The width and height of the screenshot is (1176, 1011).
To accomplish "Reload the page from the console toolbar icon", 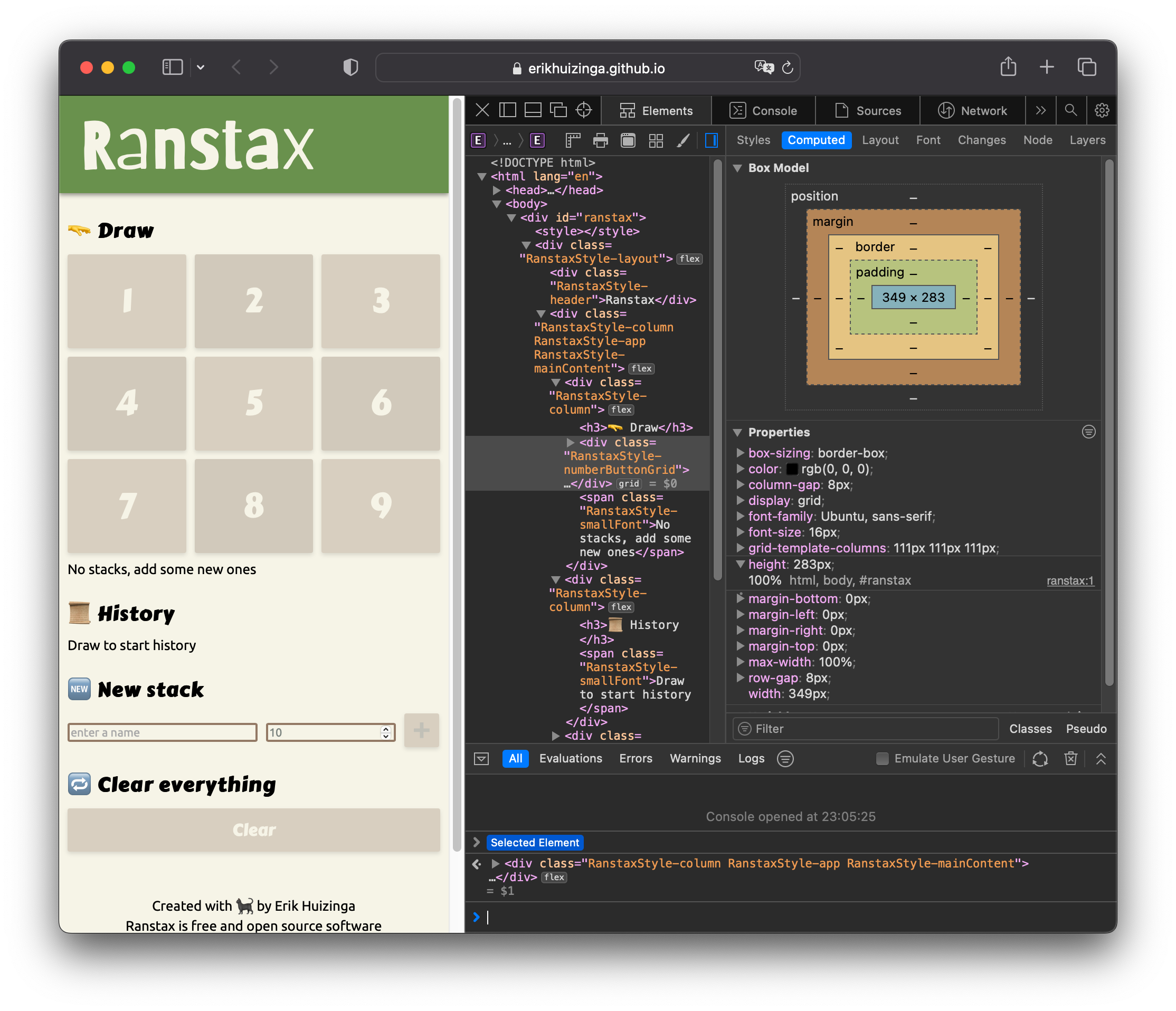I will [x=1041, y=759].
